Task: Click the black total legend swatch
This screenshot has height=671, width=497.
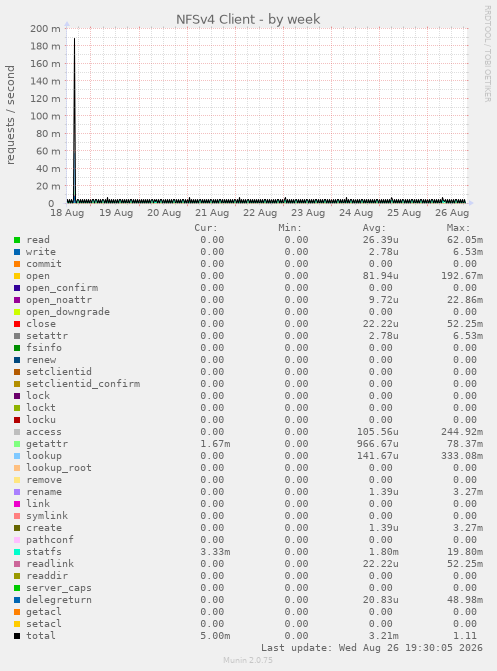Action: [x=17, y=636]
